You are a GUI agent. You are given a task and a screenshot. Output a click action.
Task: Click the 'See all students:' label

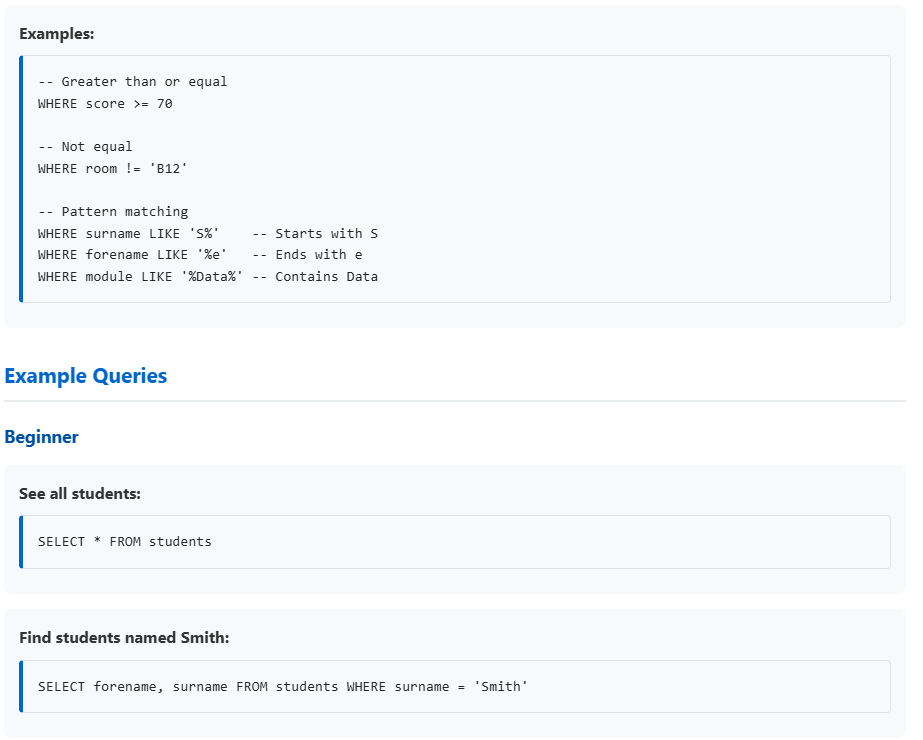coord(80,494)
